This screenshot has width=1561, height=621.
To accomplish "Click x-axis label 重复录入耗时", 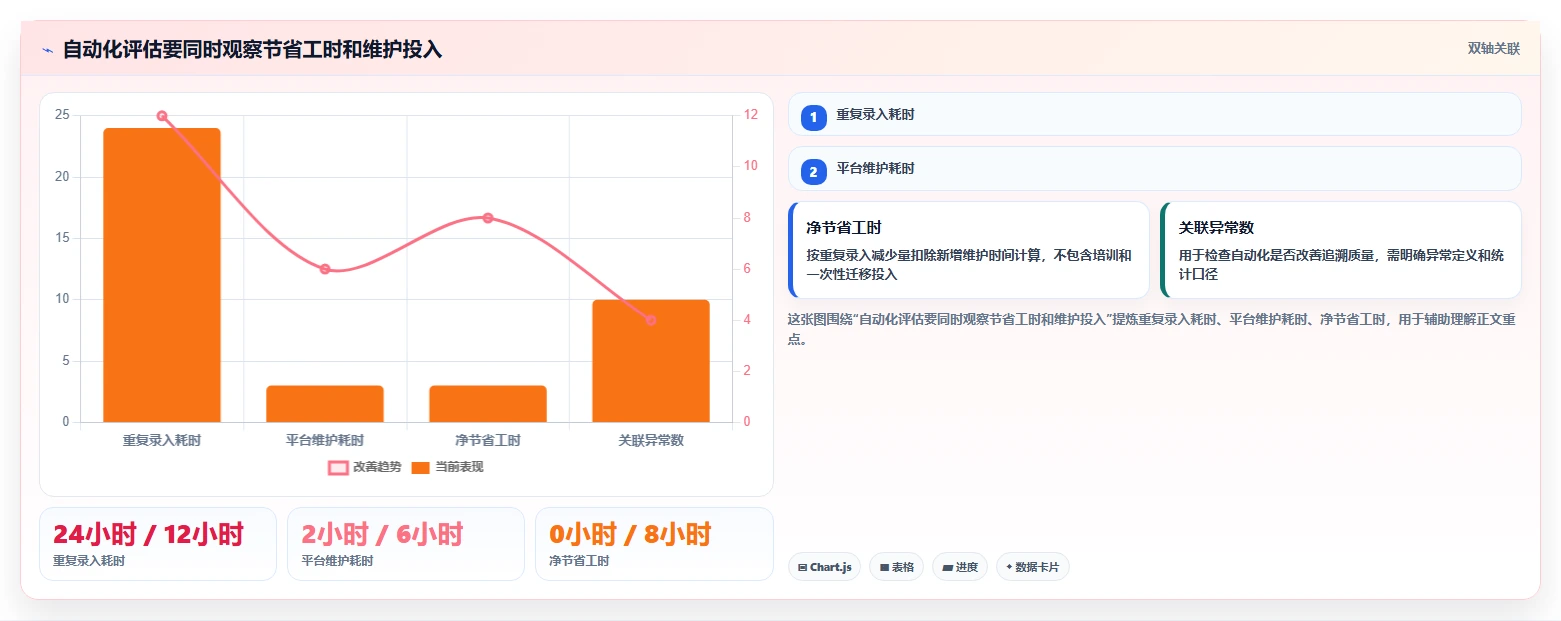I will point(162,440).
